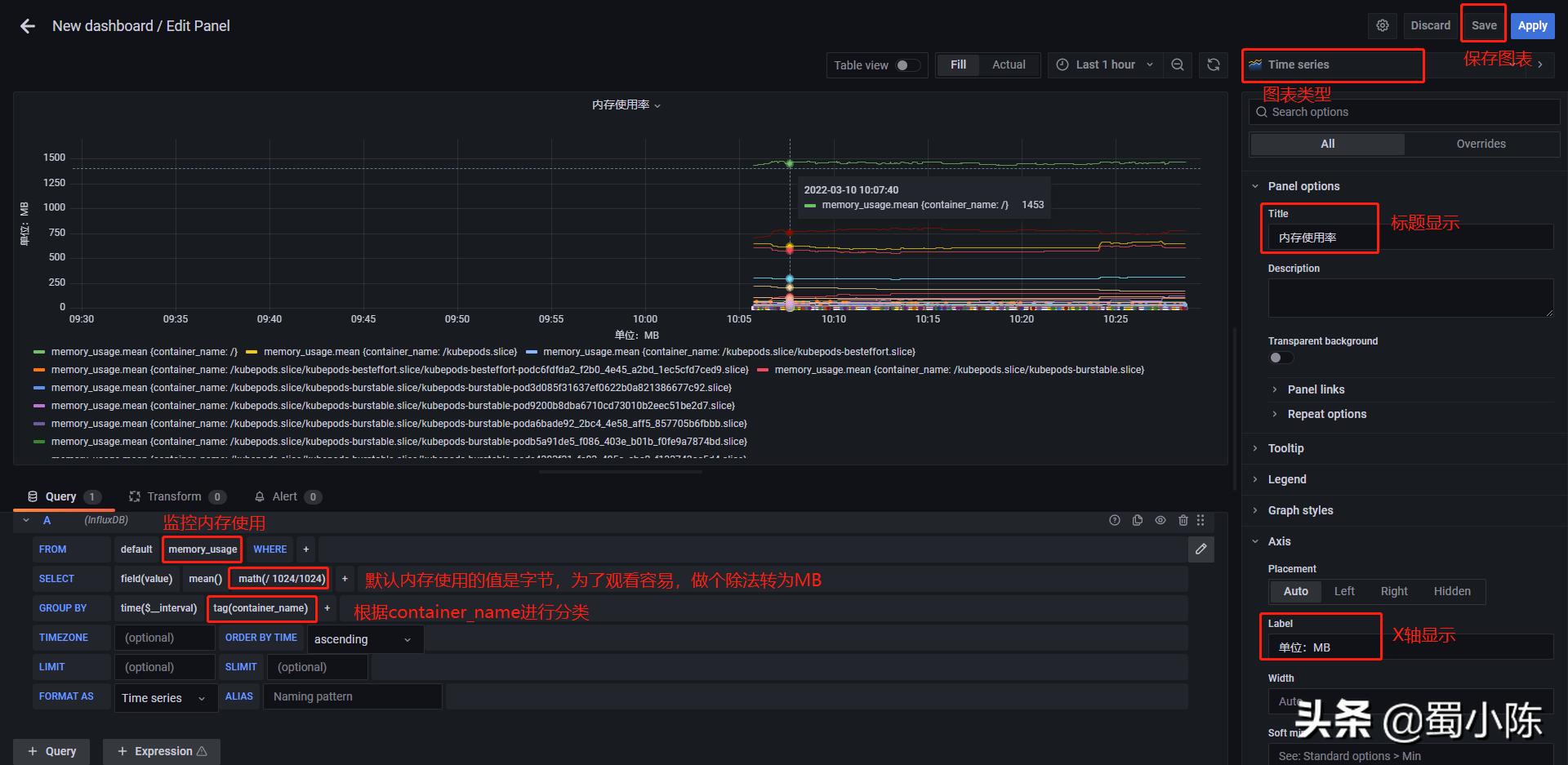Image resolution: width=1568 pixels, height=765 pixels.
Task: Apply the panel changes
Action: (1531, 25)
